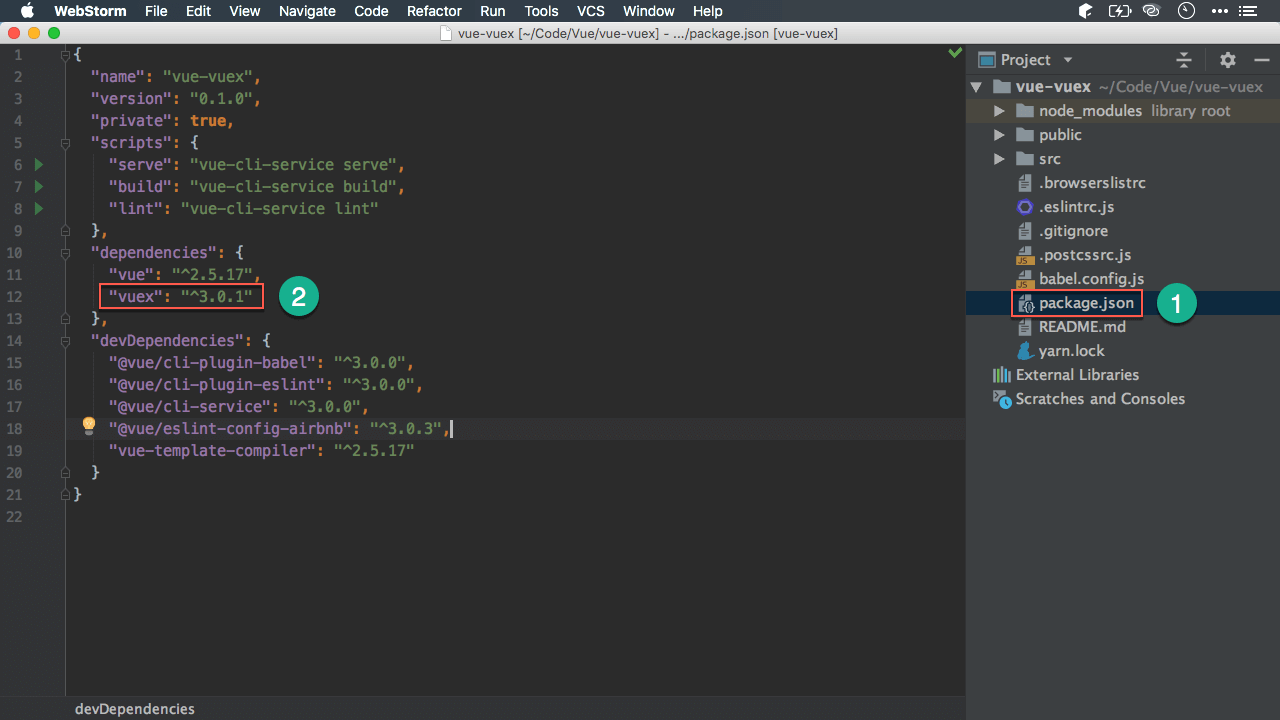Run the serve script gutter arrow
1280x720 pixels.
[39, 164]
